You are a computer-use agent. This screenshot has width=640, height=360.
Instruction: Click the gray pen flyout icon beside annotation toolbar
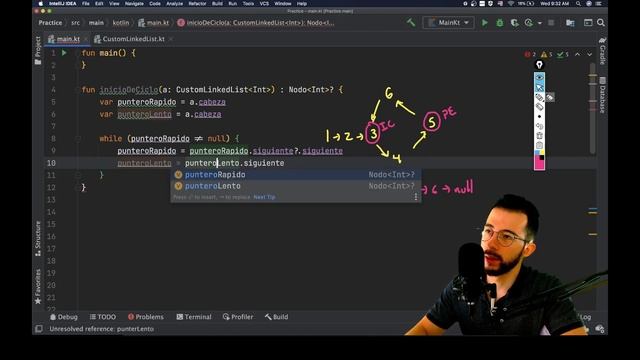(550, 97)
